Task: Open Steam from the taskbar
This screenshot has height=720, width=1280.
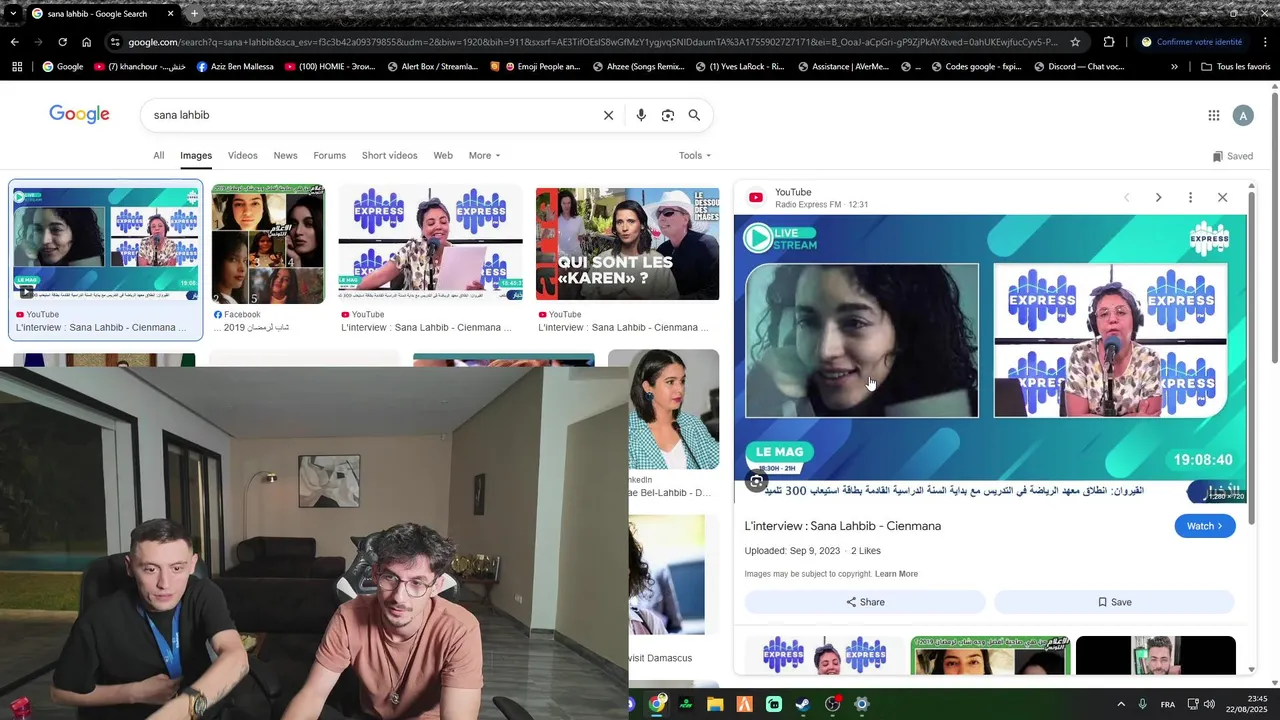Action: (803, 704)
